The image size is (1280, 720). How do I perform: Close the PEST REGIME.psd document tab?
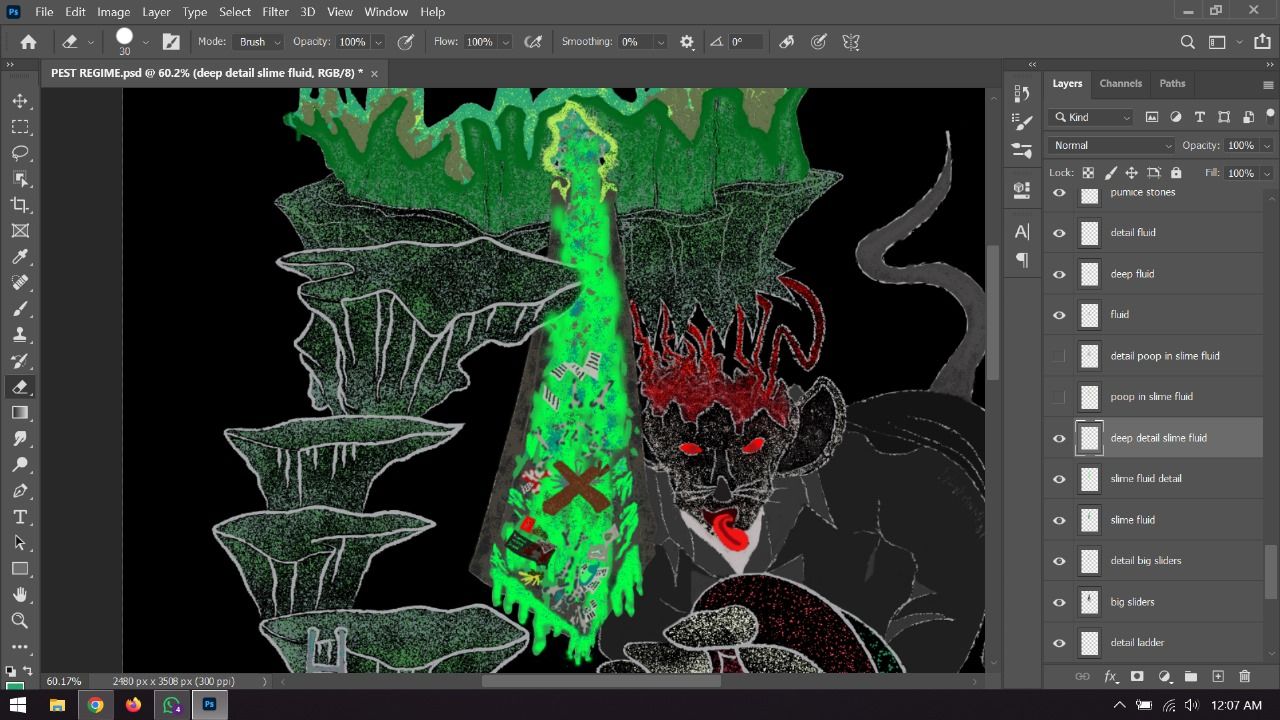pyautogui.click(x=374, y=73)
